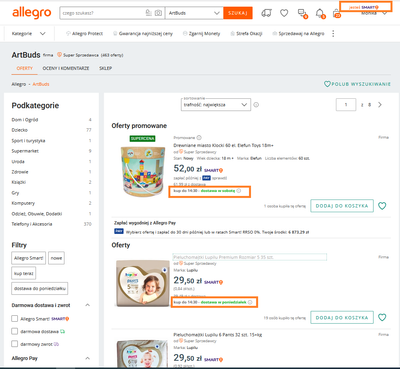Viewport: 400px width, 369px height.
Task: Select Uroda subcategory
Action: (x=18, y=161)
